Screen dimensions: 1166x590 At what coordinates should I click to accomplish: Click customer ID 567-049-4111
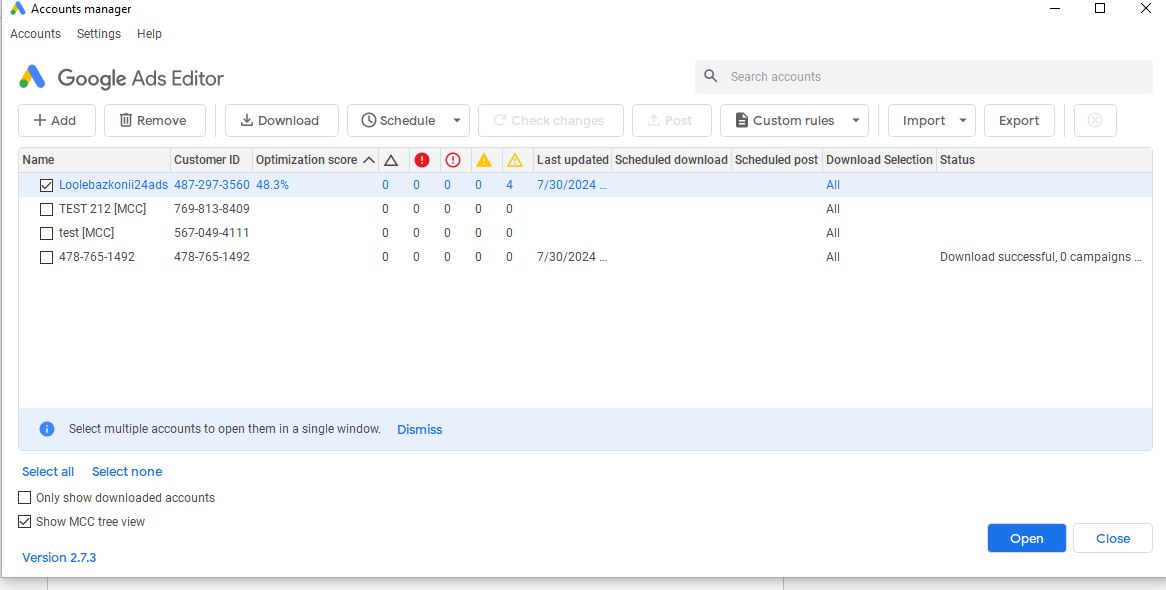212,233
